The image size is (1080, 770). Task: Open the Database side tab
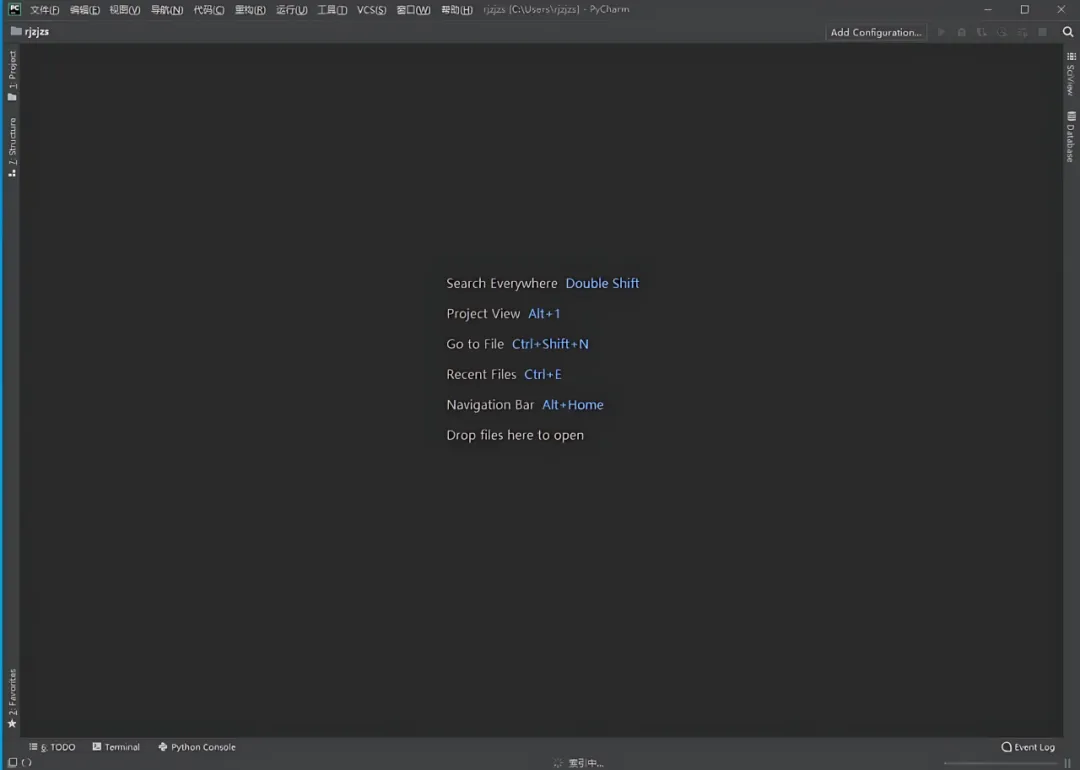tap(1070, 137)
